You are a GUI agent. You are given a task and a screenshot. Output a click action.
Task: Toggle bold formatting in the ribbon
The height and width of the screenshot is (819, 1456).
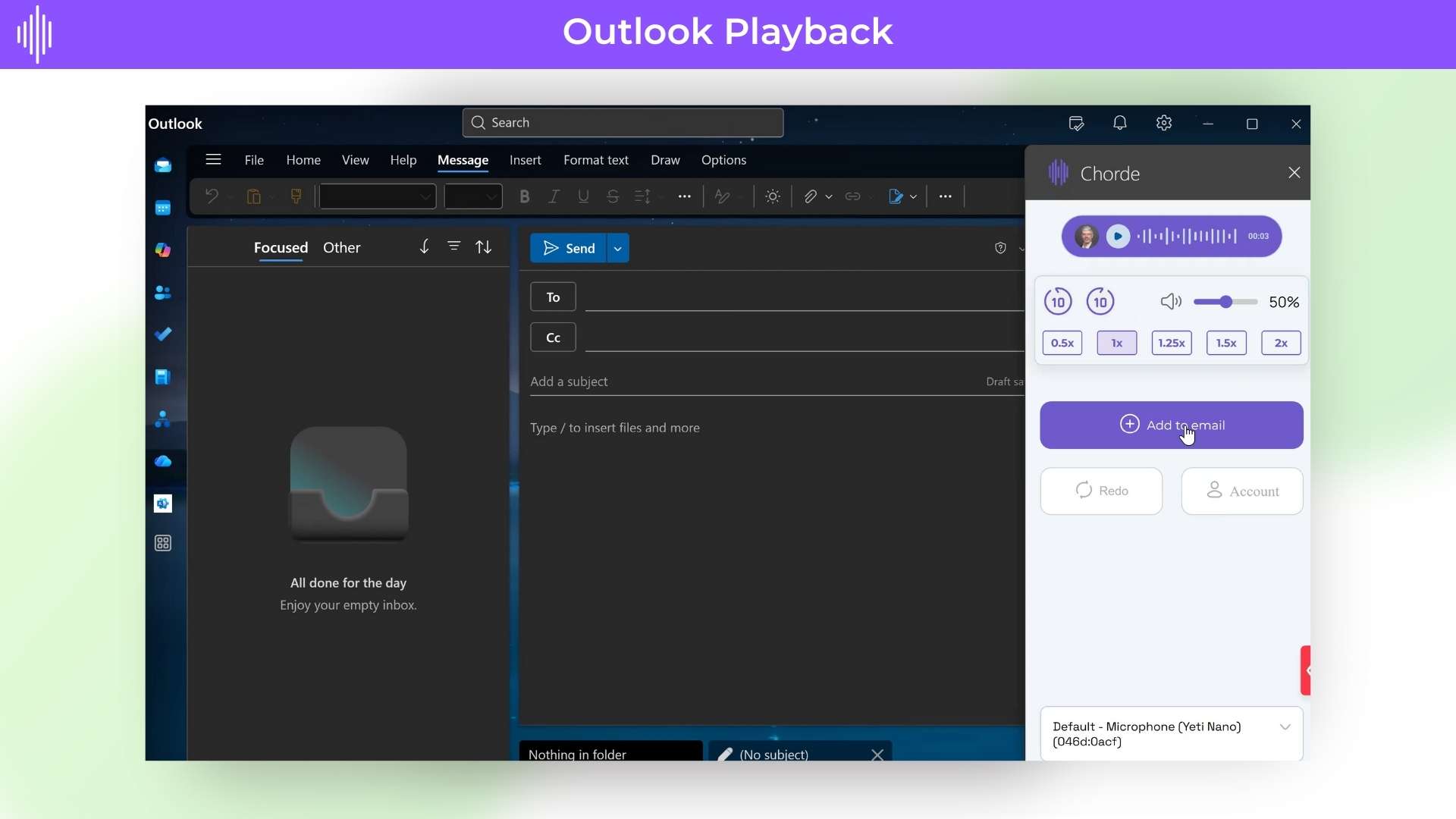click(525, 196)
